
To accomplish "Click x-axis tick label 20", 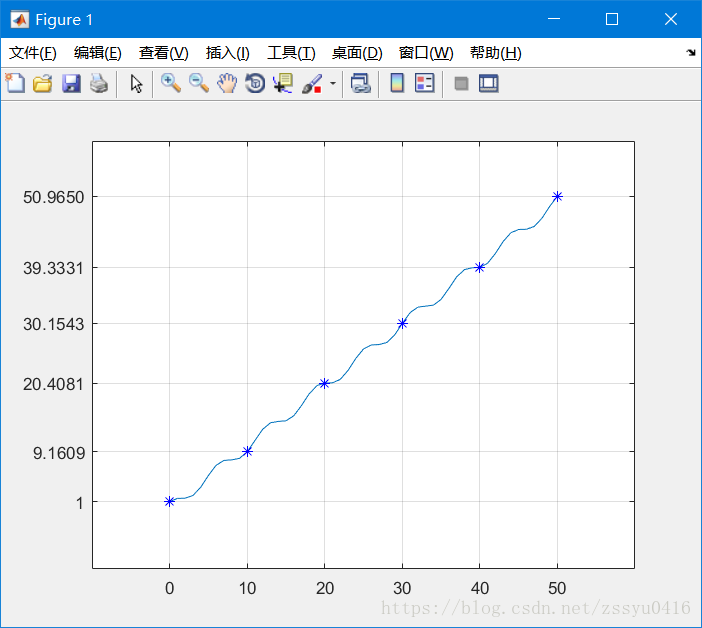I will [x=325, y=588].
